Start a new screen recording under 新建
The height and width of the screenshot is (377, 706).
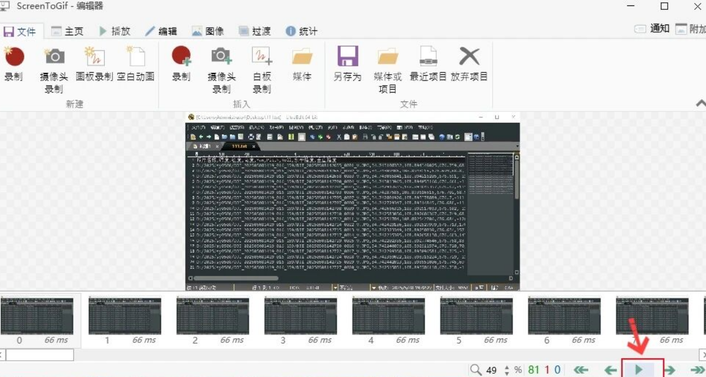coord(14,64)
